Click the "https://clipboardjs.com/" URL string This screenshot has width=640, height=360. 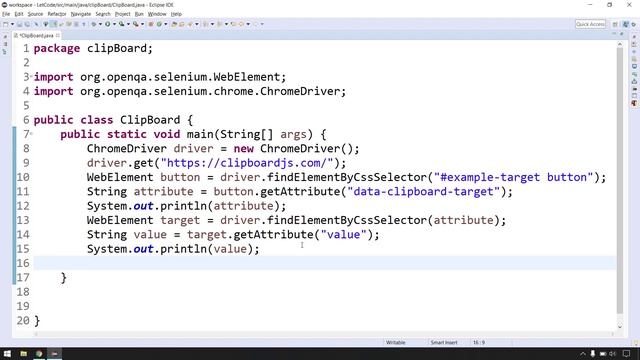point(247,163)
